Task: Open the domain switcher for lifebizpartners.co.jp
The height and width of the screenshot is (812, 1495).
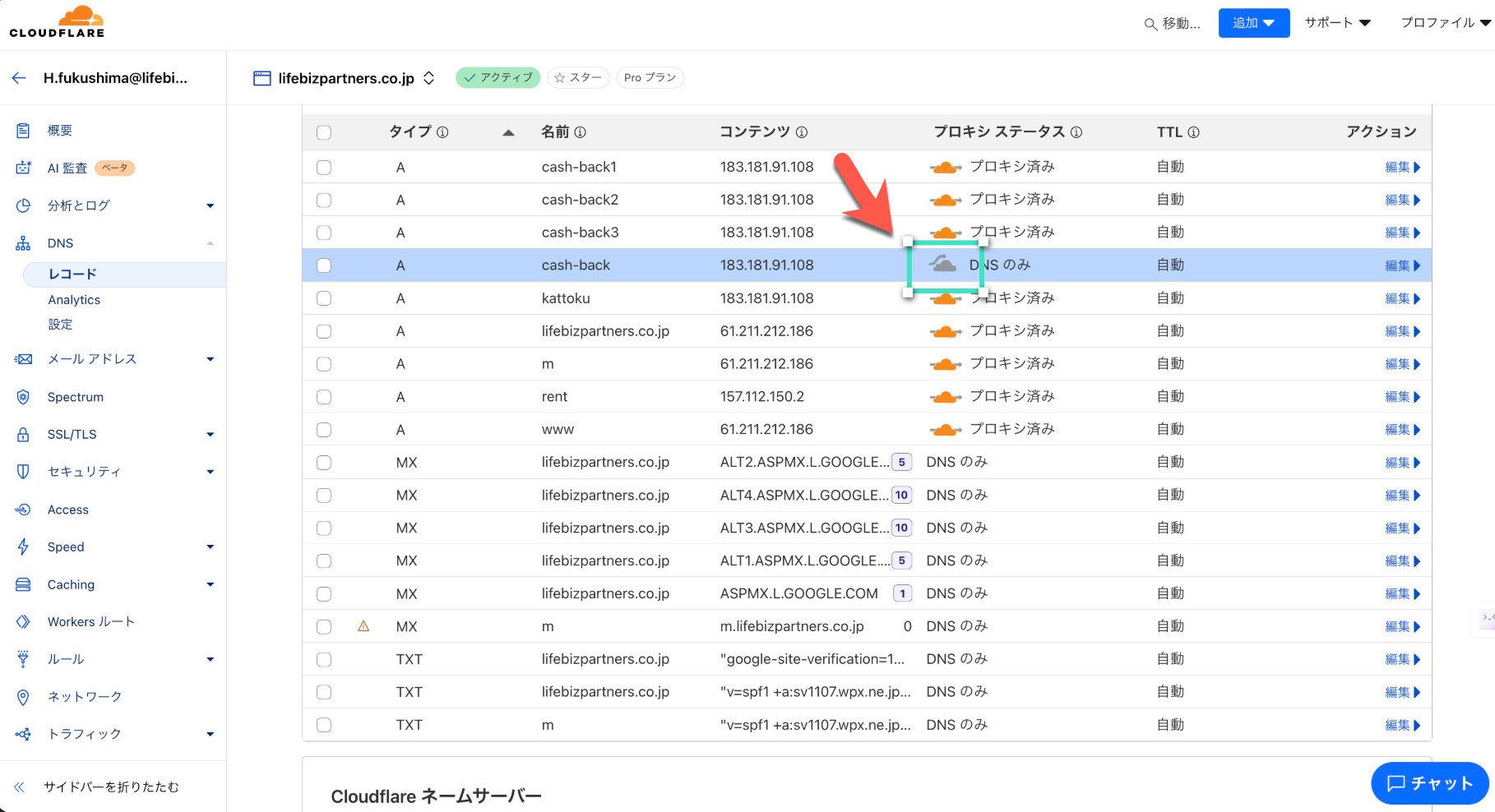Action: coord(428,78)
